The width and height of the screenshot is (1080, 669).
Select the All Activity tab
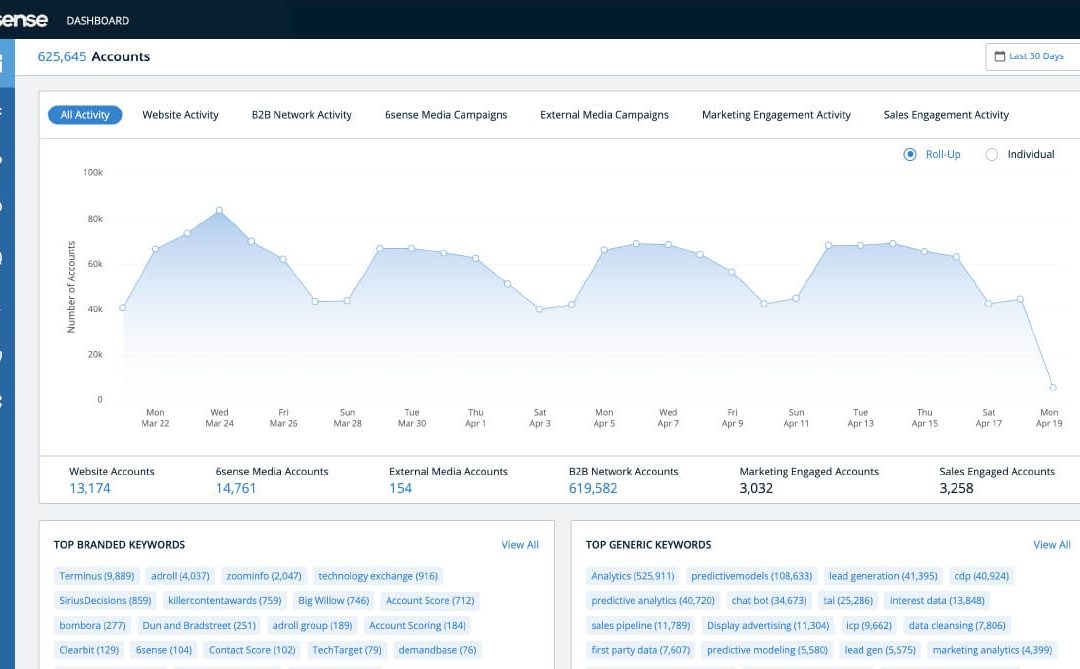[85, 115]
